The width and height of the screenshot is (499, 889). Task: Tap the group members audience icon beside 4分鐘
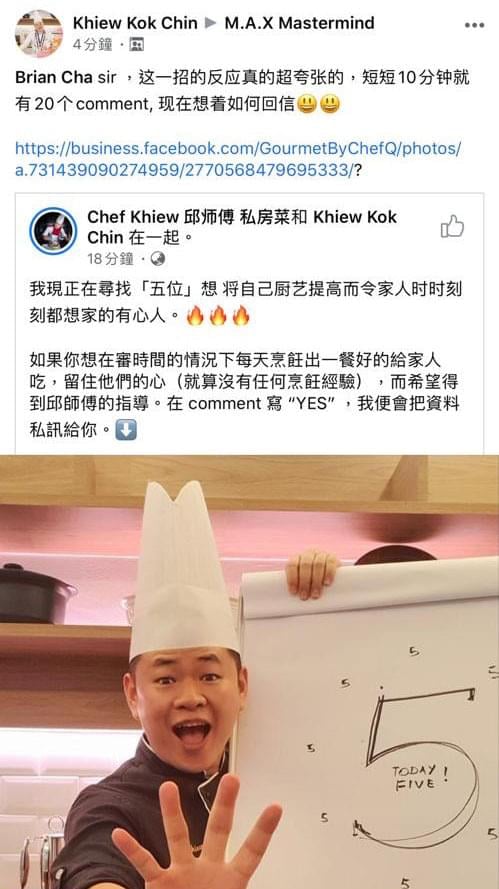[x=136, y=44]
